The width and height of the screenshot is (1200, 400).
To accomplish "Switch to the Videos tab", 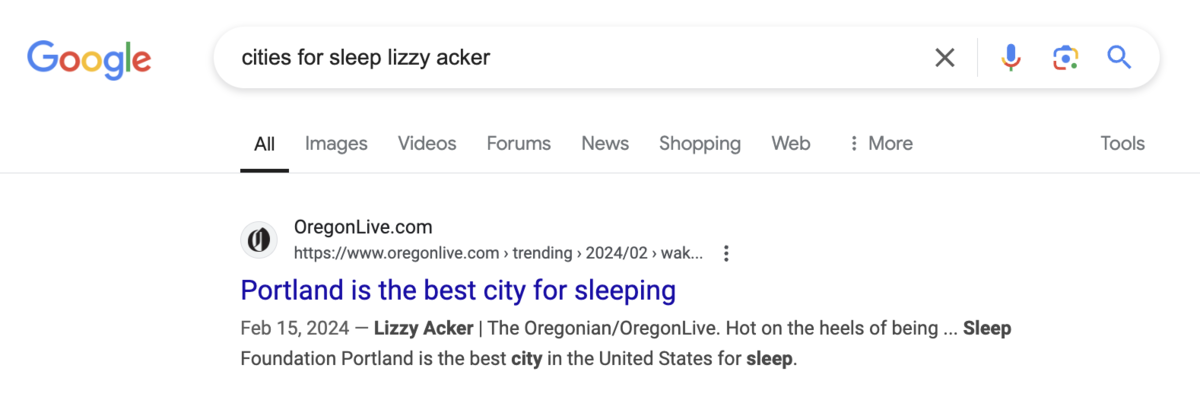I will tap(427, 143).
